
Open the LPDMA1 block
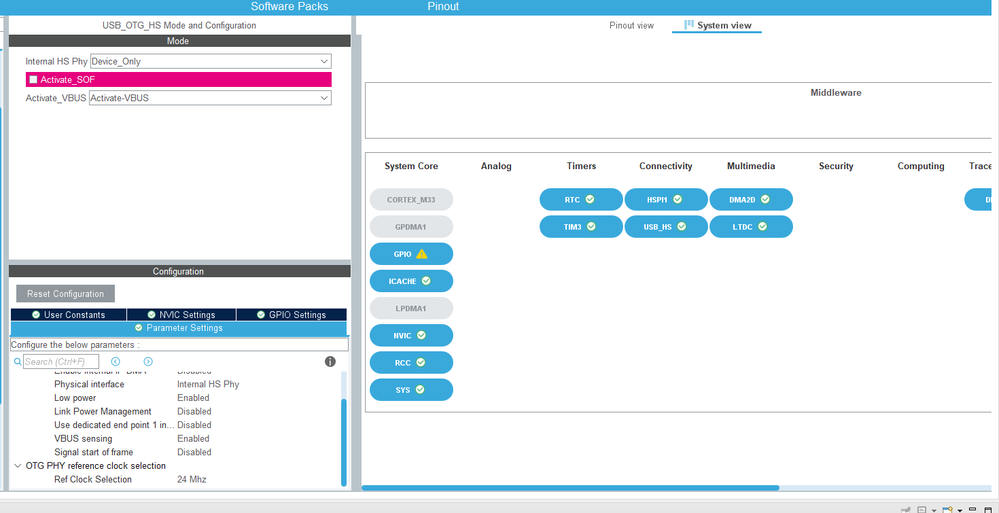click(411, 308)
